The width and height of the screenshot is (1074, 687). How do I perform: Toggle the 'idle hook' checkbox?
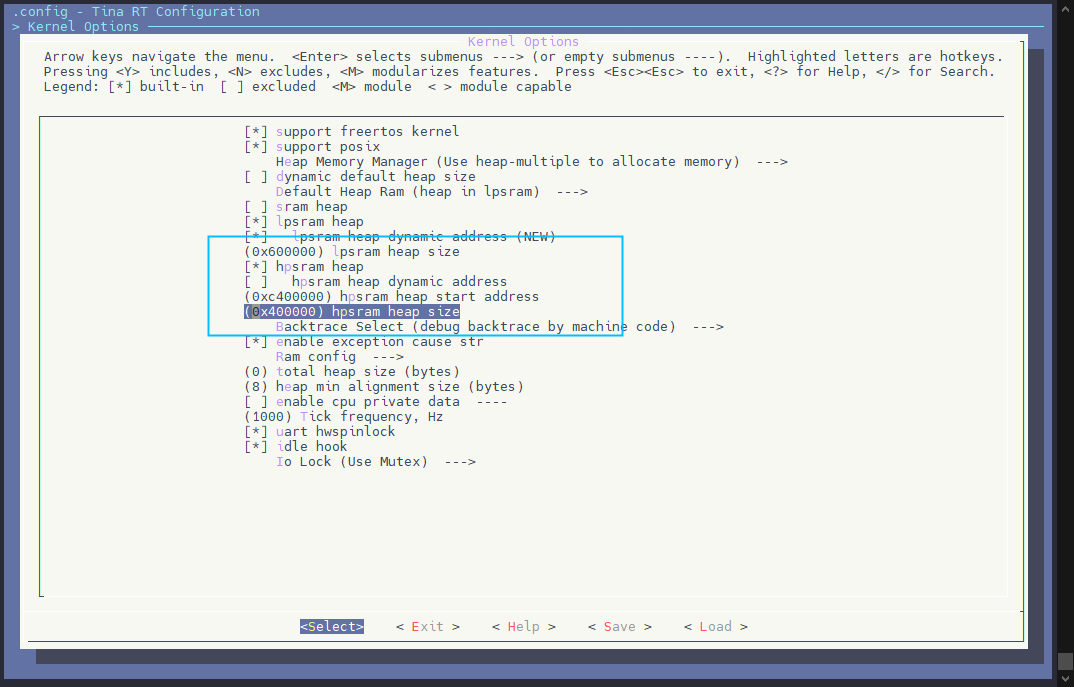(x=256, y=447)
